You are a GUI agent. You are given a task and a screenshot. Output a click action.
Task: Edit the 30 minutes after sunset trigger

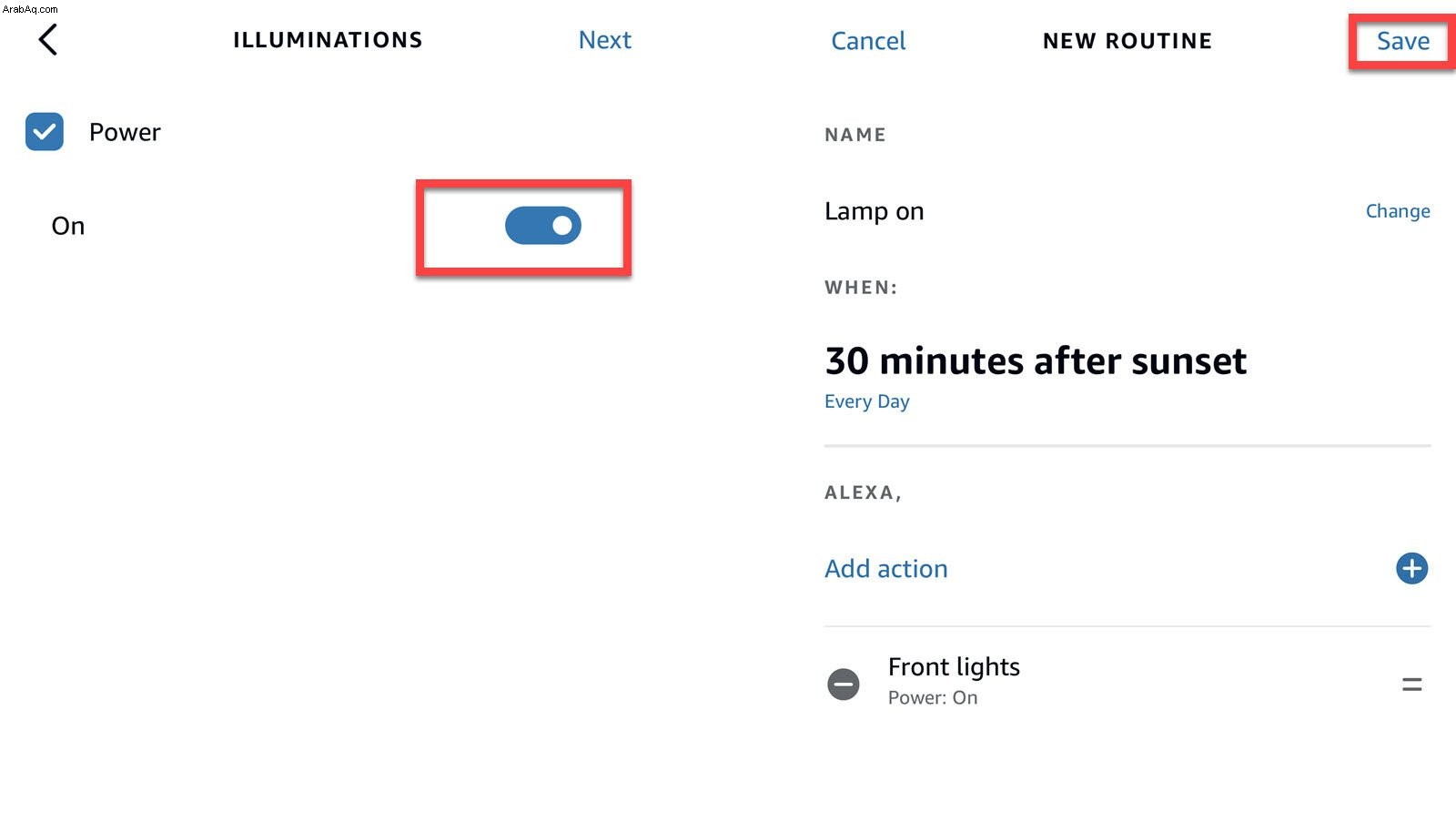[1036, 361]
